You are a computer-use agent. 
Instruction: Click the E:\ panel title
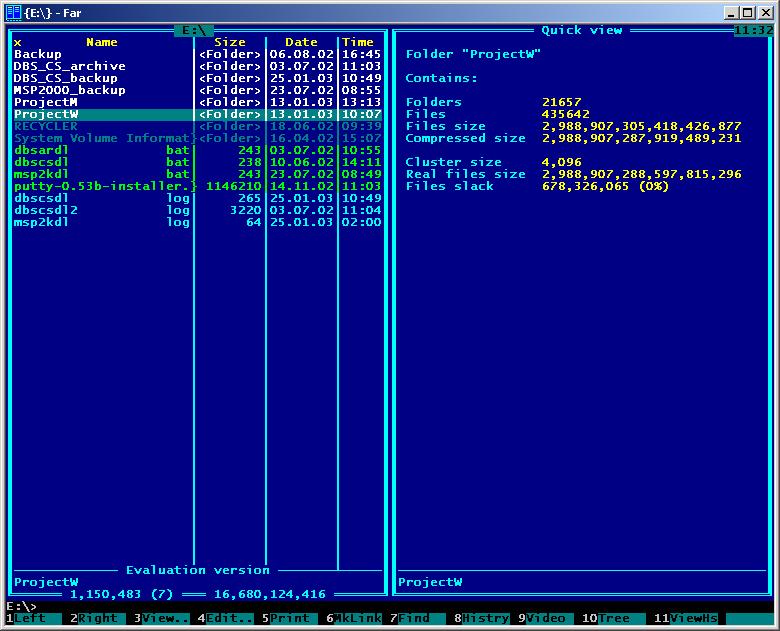tap(194, 30)
